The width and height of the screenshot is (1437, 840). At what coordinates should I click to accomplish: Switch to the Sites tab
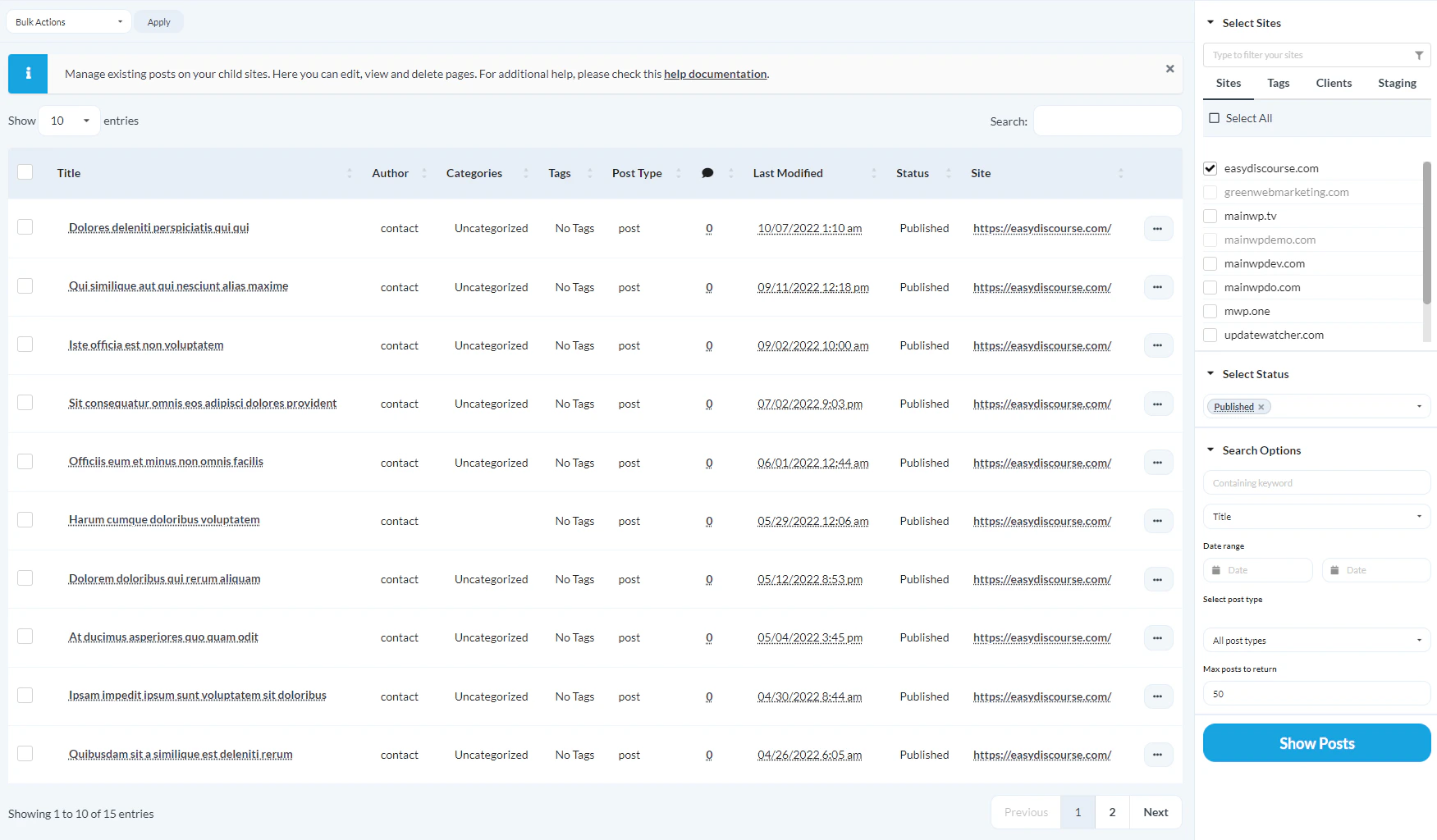pos(1228,83)
